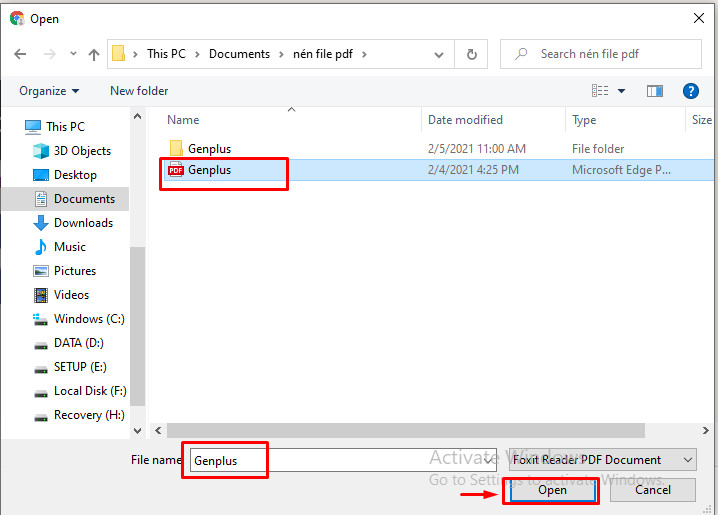Go back with the left arrow
Screen dimensions: 718x515
pos(20,54)
